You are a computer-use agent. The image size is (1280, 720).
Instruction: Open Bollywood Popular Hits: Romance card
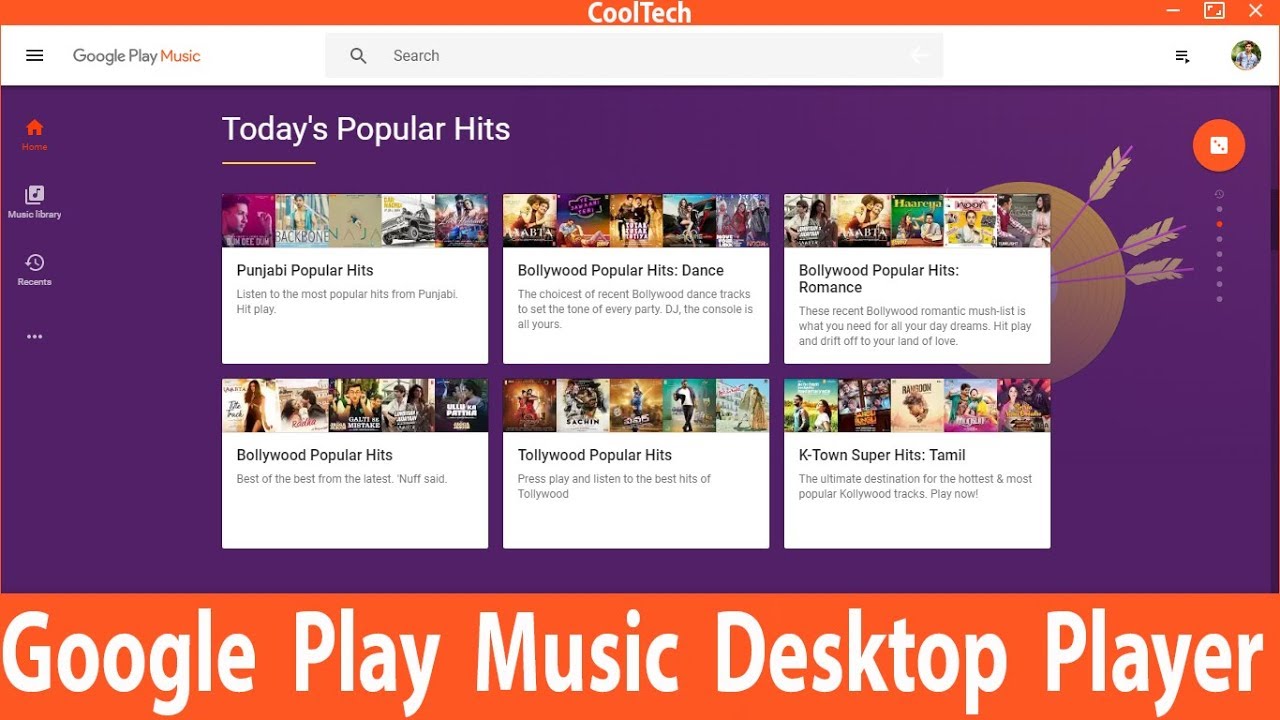click(917, 279)
